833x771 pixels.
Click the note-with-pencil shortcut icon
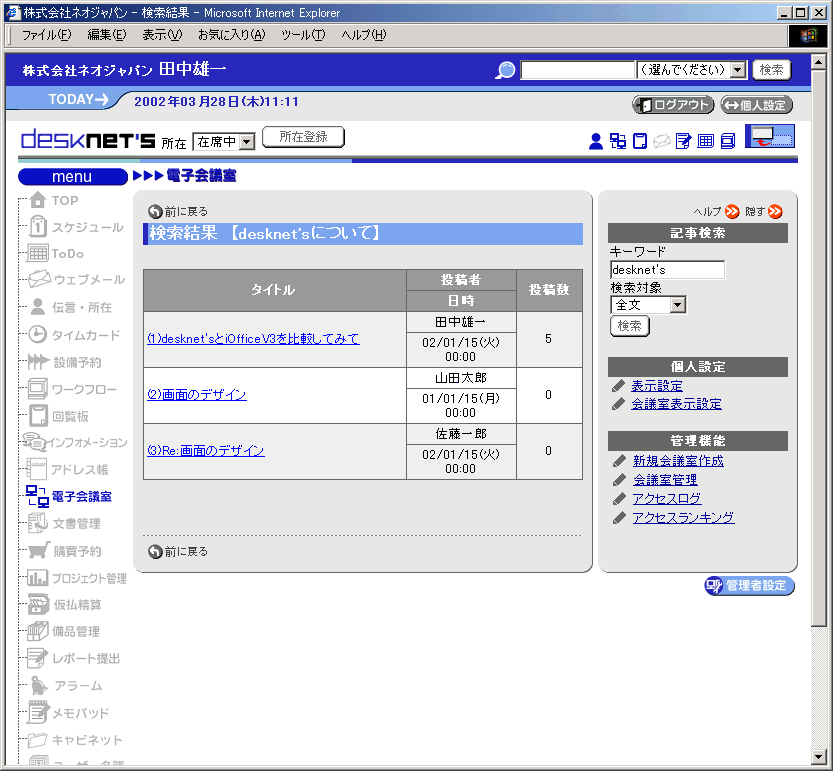[684, 141]
